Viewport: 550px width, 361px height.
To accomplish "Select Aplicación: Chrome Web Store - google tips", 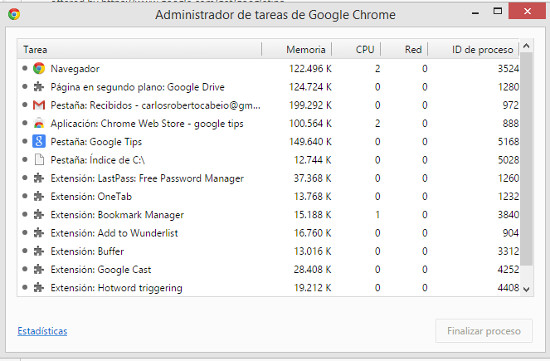I will [268, 123].
